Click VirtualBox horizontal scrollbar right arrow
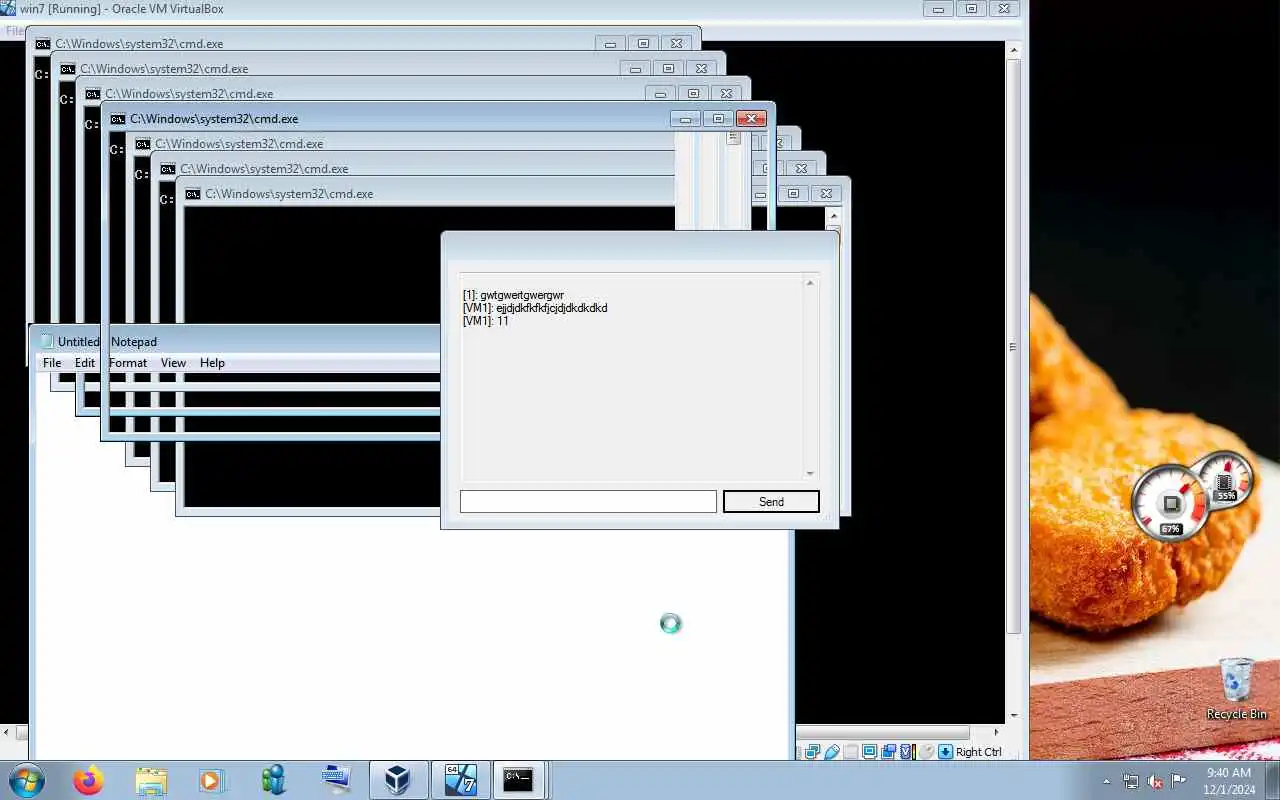The height and width of the screenshot is (800, 1280). (996, 732)
